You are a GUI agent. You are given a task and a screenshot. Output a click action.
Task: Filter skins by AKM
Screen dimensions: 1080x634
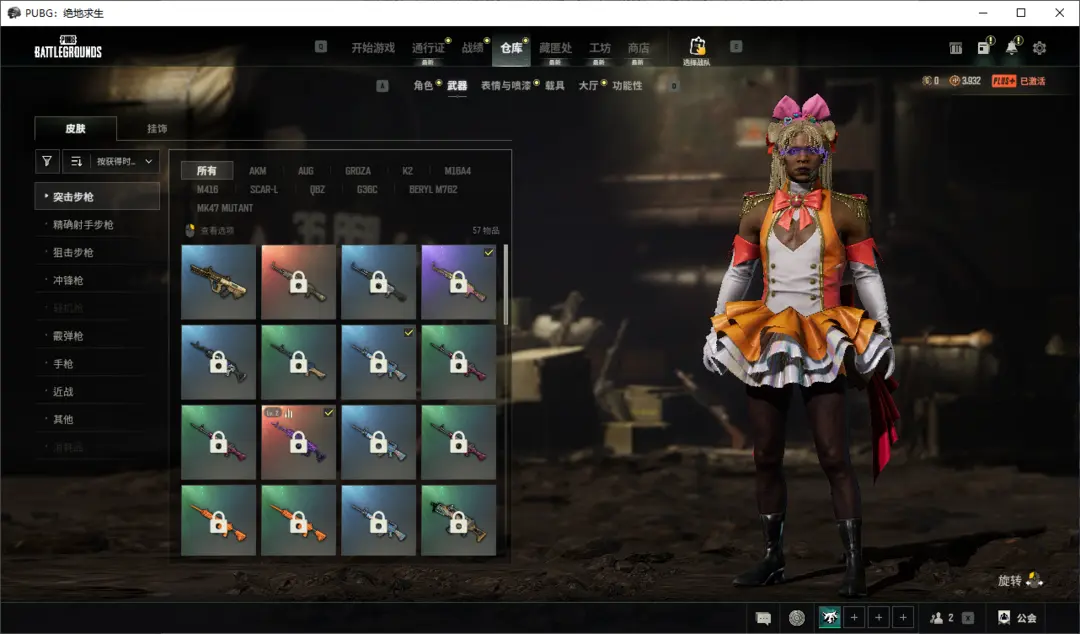tap(258, 170)
